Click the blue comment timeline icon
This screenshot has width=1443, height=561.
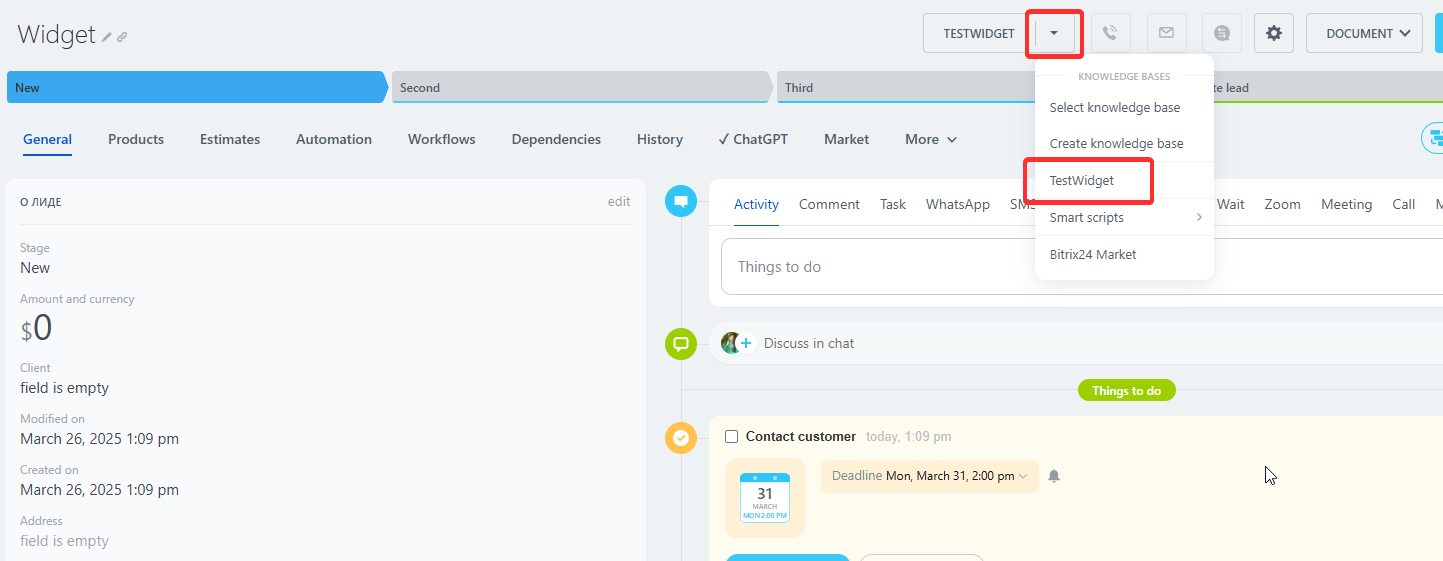tap(681, 201)
